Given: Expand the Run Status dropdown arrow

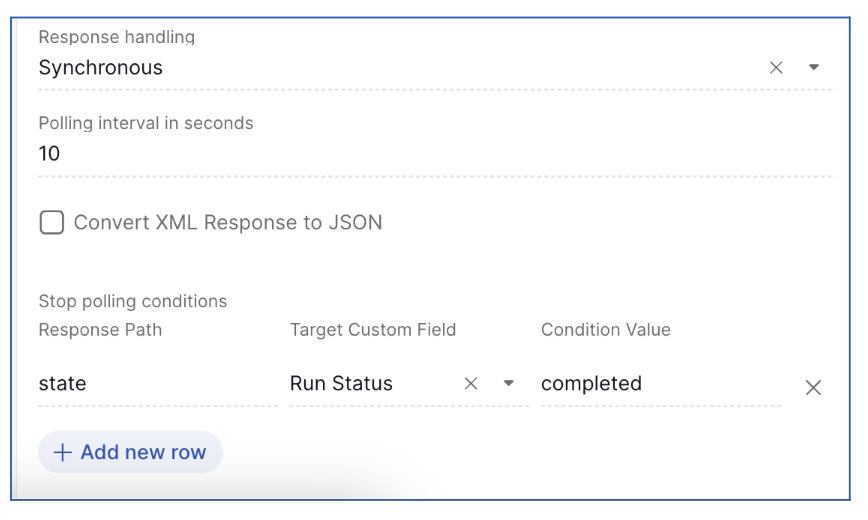Looking at the screenshot, I should click(509, 383).
